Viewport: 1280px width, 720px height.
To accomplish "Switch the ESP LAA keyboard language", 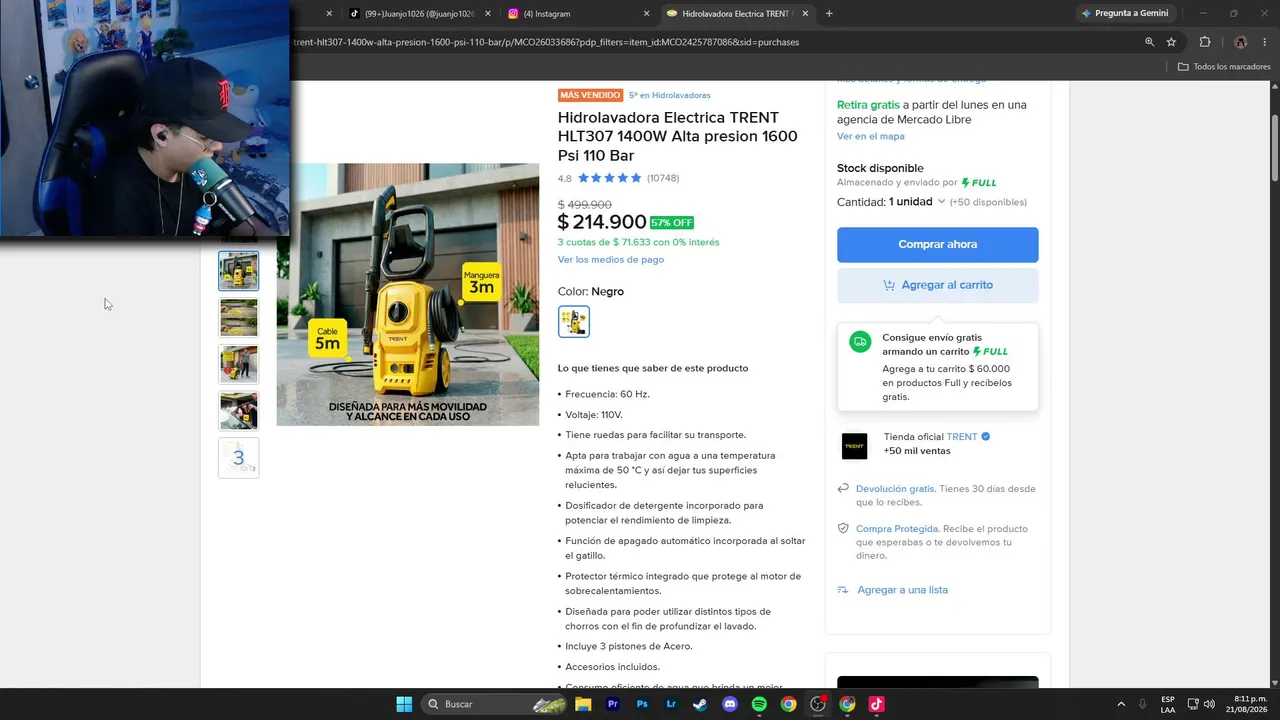I will click(1168, 704).
